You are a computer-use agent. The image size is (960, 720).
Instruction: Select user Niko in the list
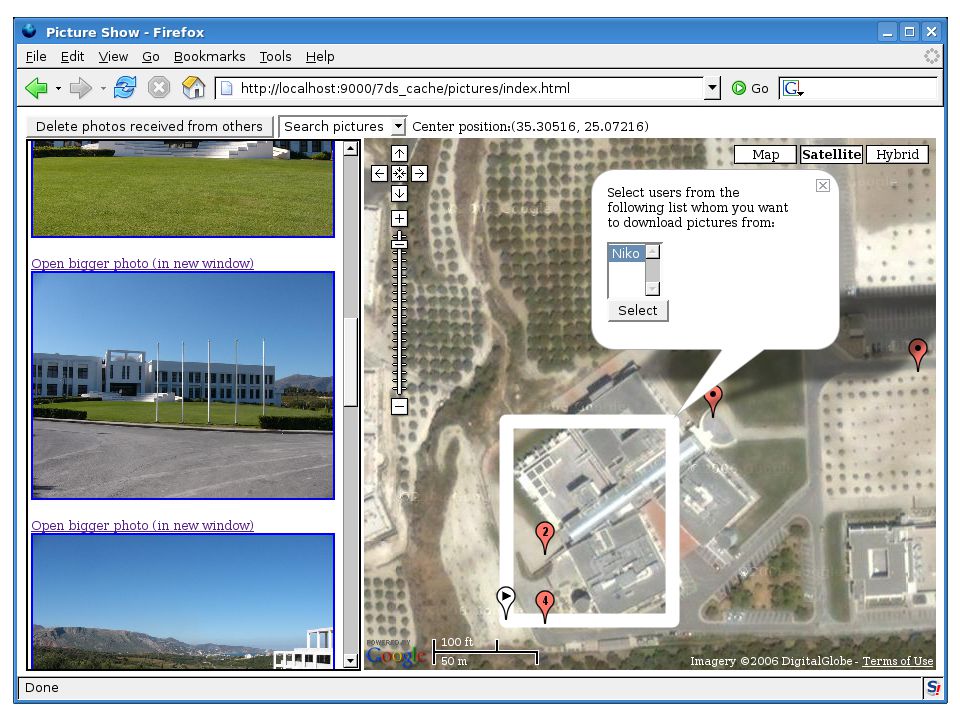tap(626, 253)
